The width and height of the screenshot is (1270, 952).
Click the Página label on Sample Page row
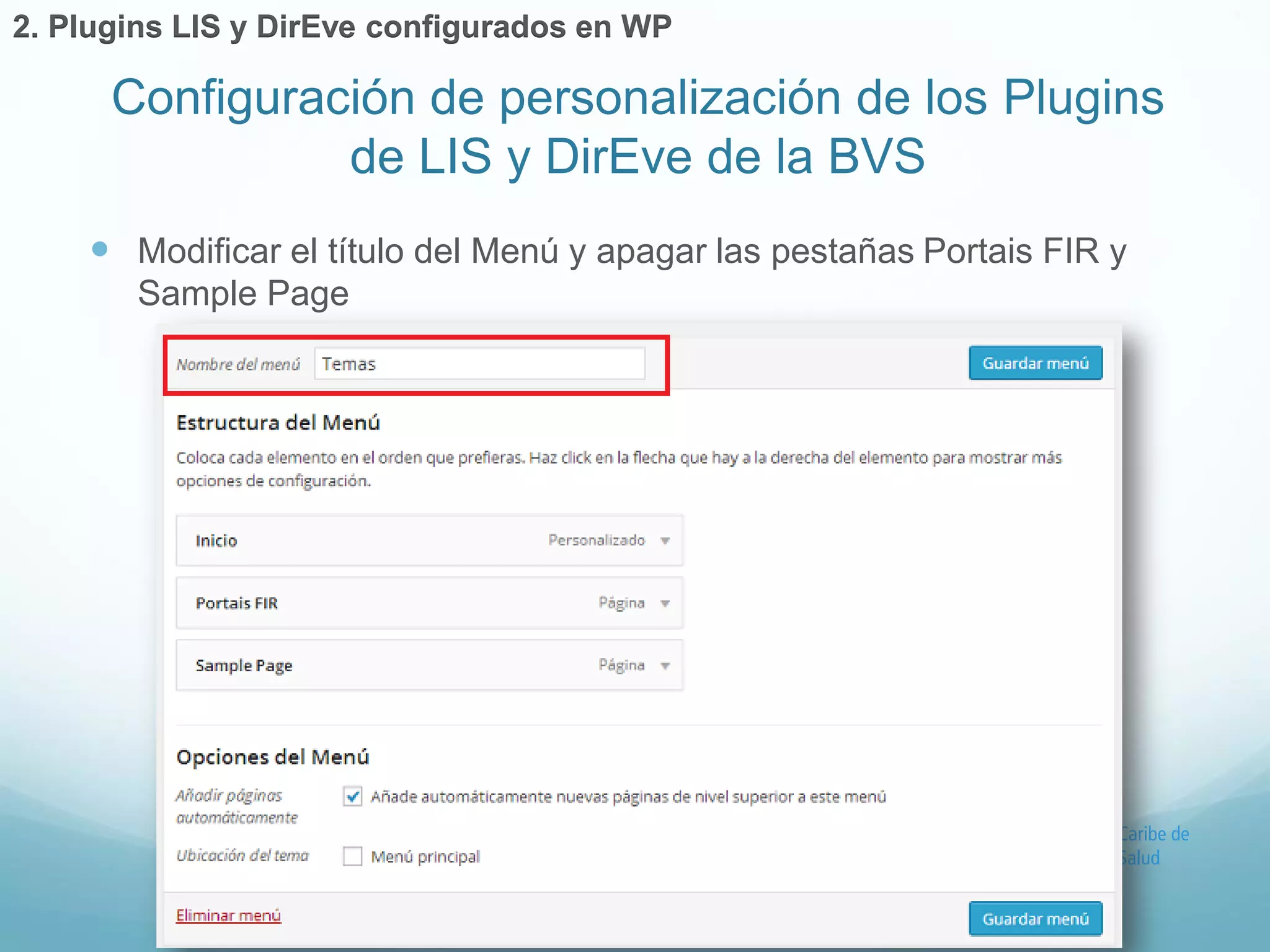point(621,666)
